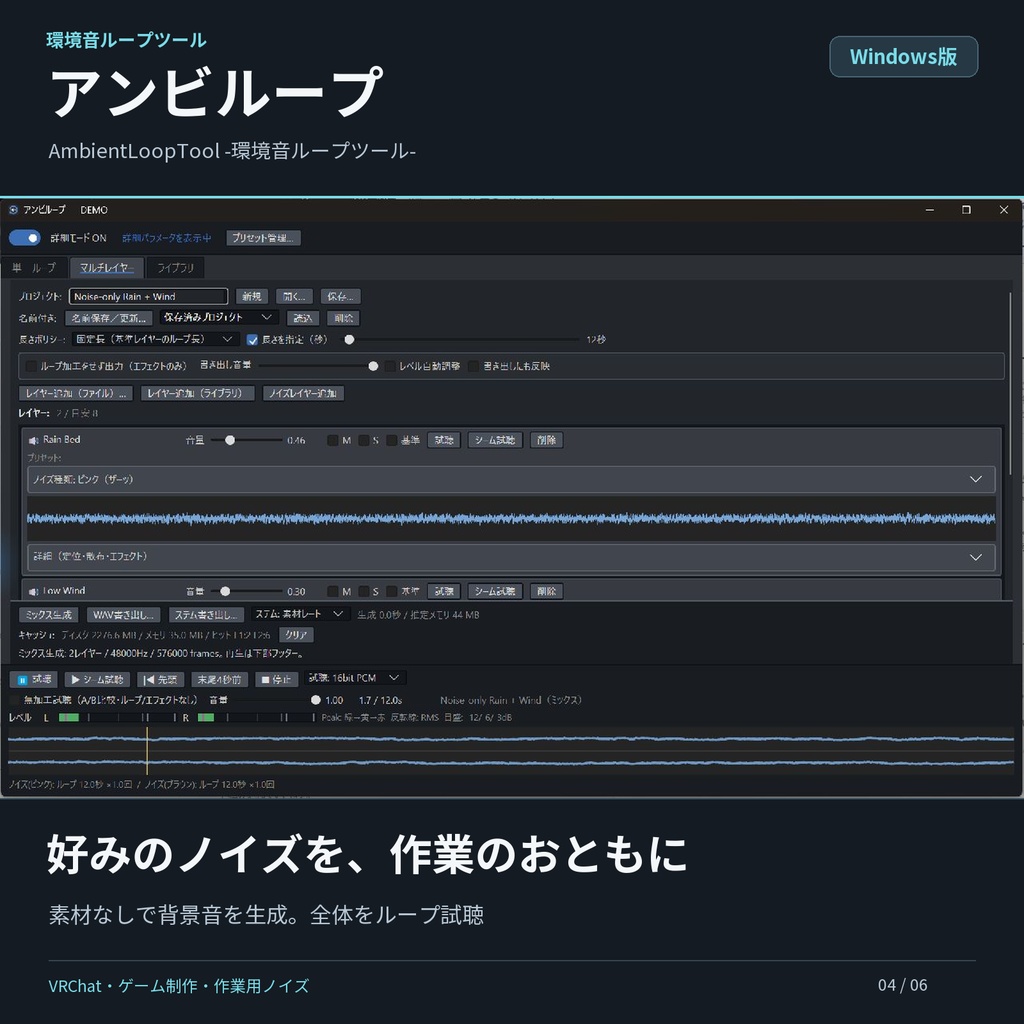
Task: Open the ライブラリ tab
Action: 175,268
